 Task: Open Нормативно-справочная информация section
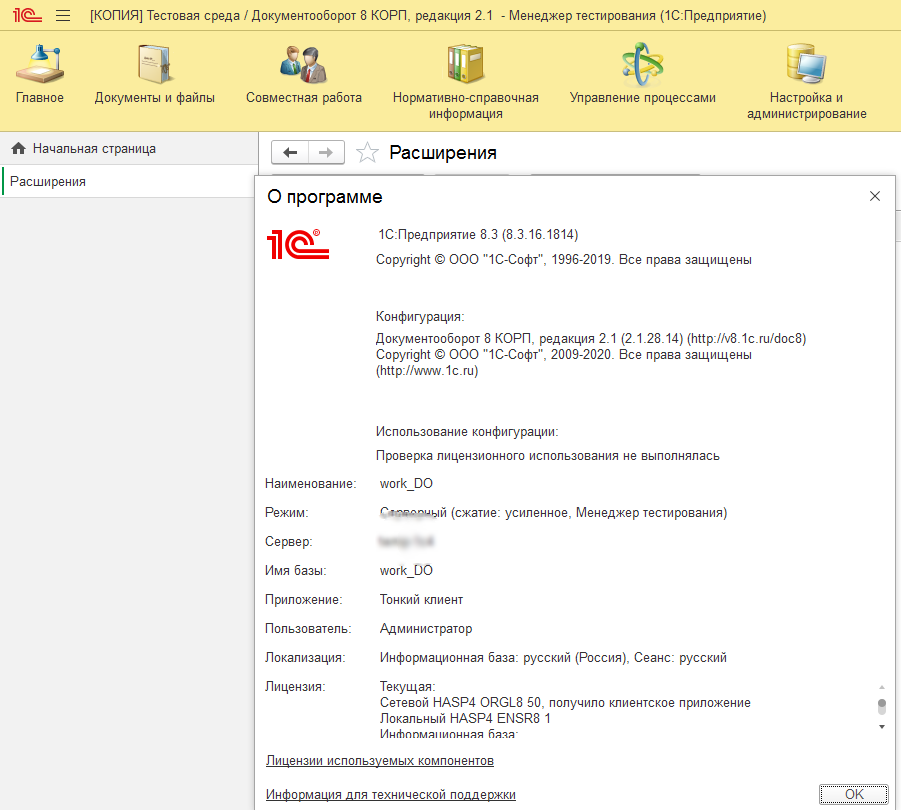click(466, 82)
